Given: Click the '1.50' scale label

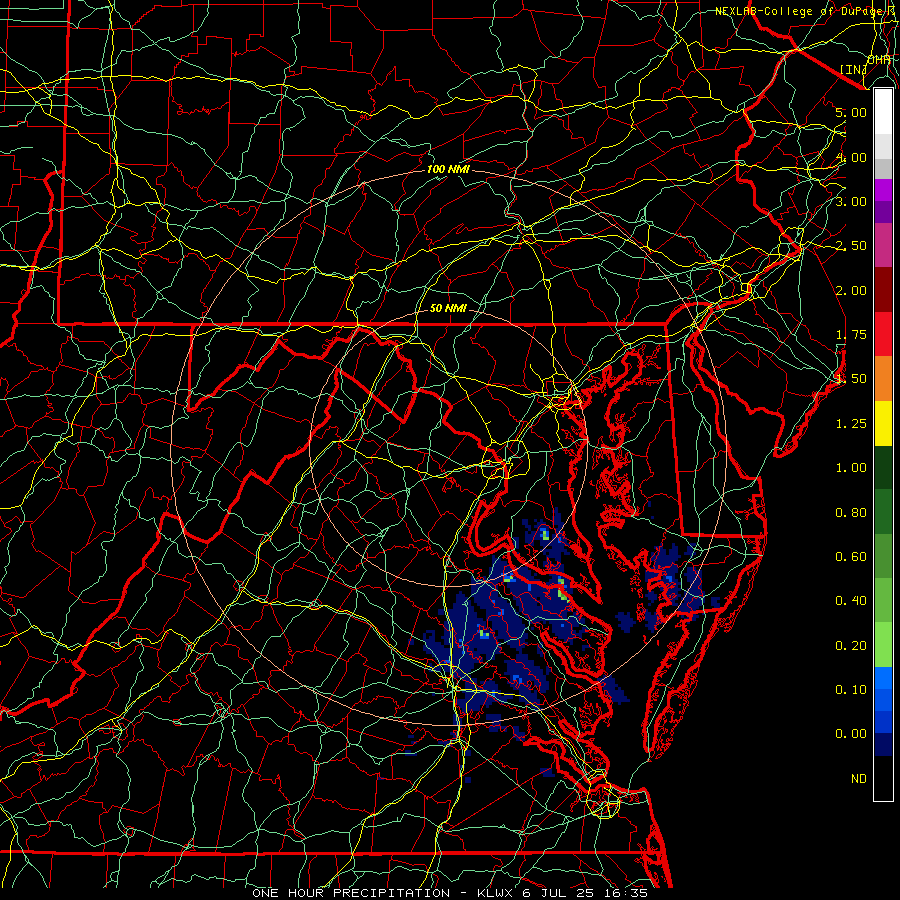Looking at the screenshot, I should (851, 379).
